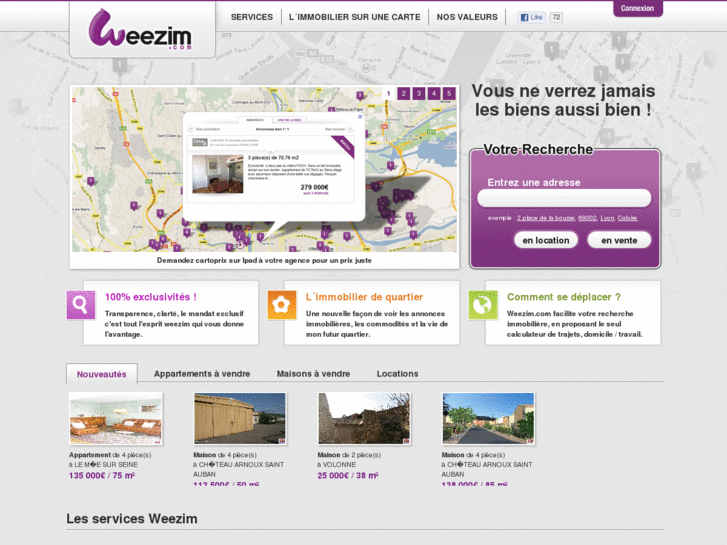This screenshot has width=727, height=545.
Task: Open the Volonne house thumbnail
Action: point(364,418)
